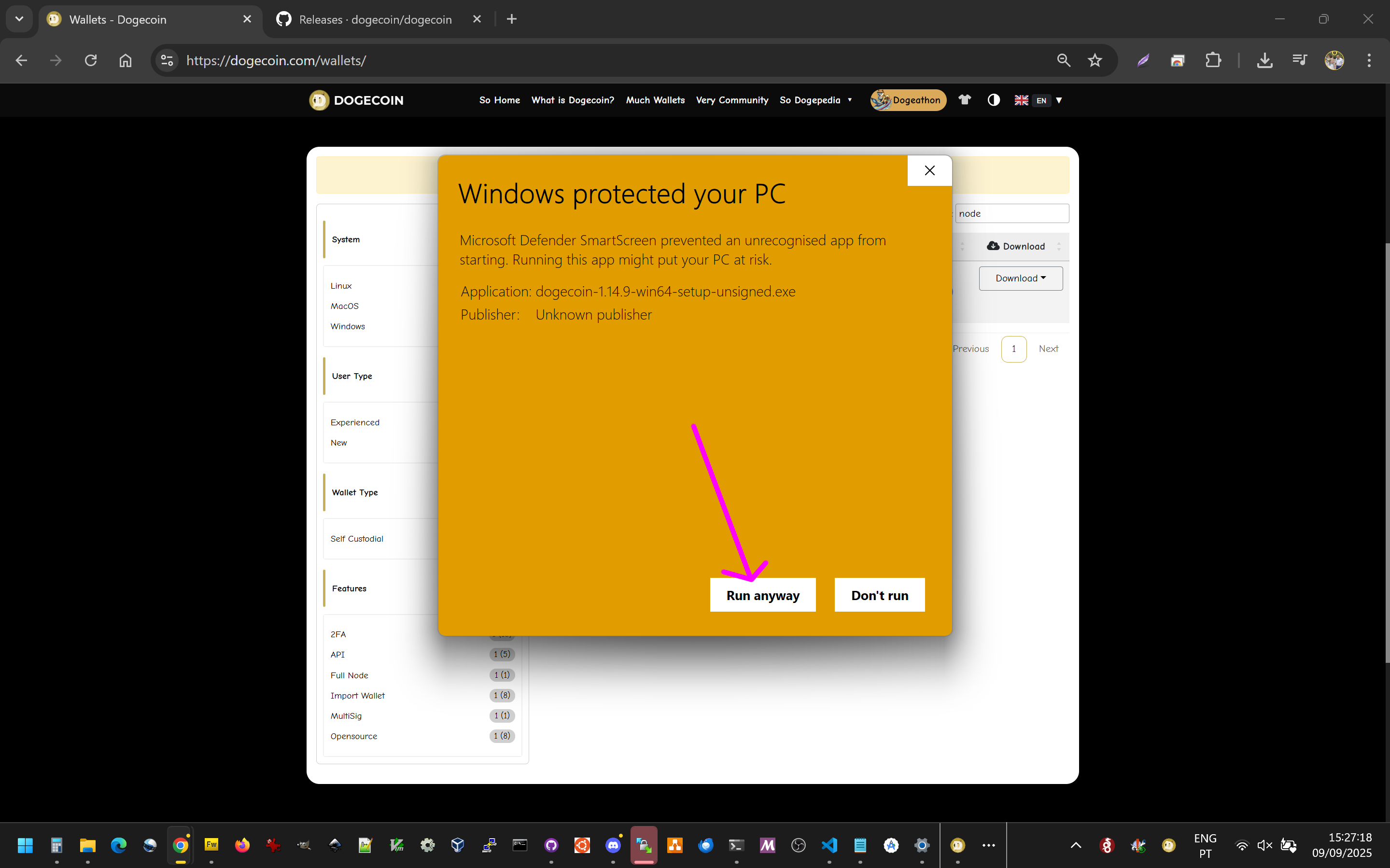Show hidden system tray icons chevron
This screenshot has height=868, width=1390.
click(x=1076, y=845)
